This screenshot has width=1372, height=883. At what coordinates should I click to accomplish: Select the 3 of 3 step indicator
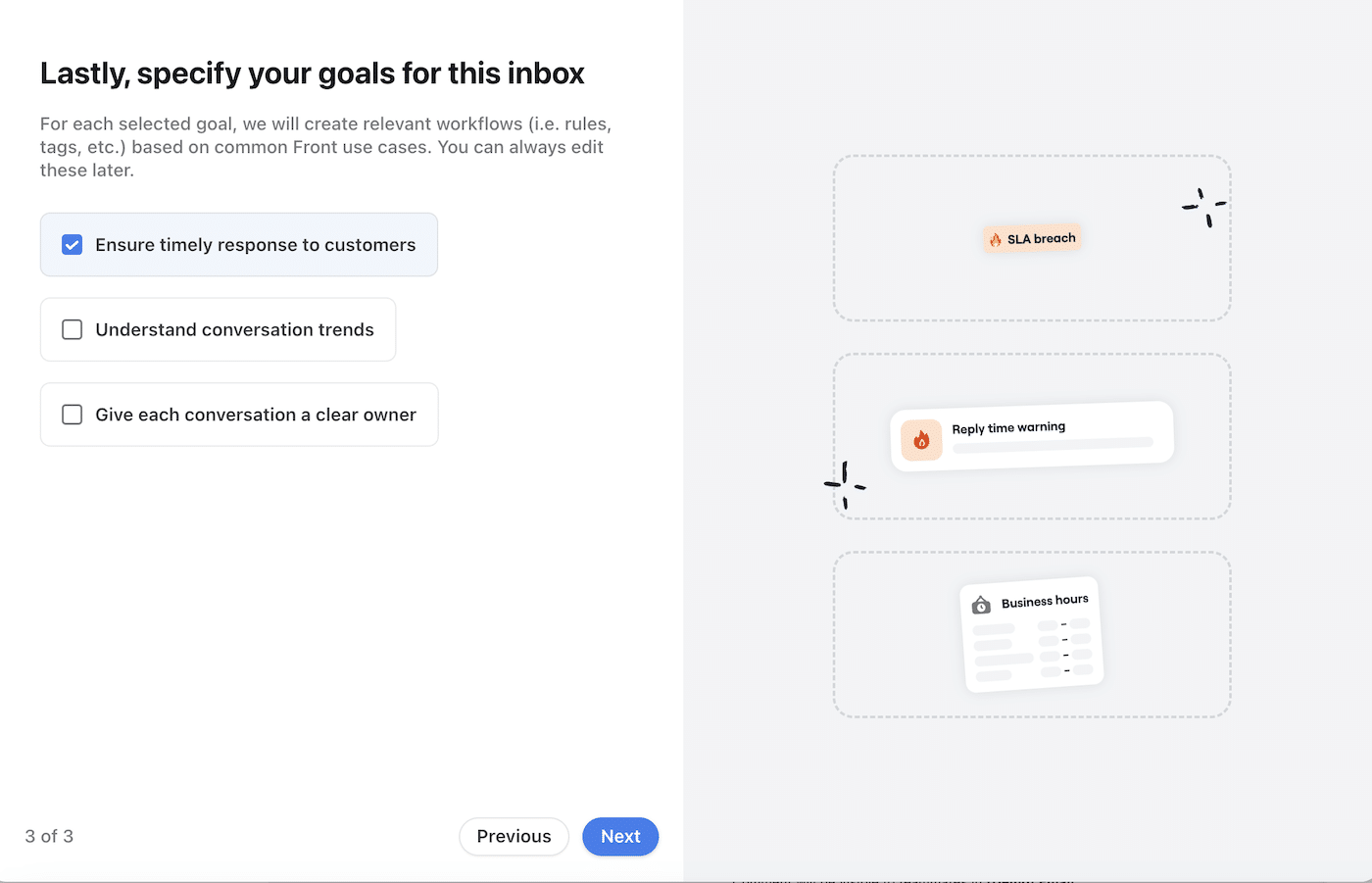(x=48, y=836)
